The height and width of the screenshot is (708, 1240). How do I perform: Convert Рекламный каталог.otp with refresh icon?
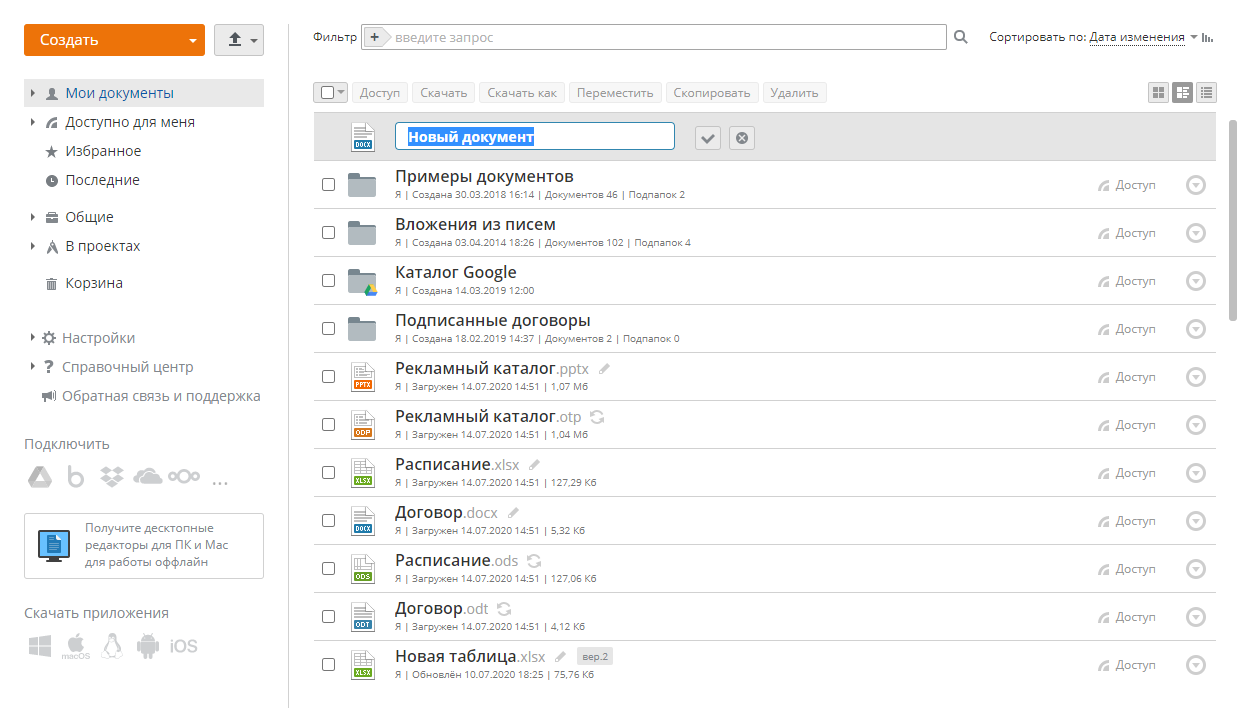click(597, 417)
